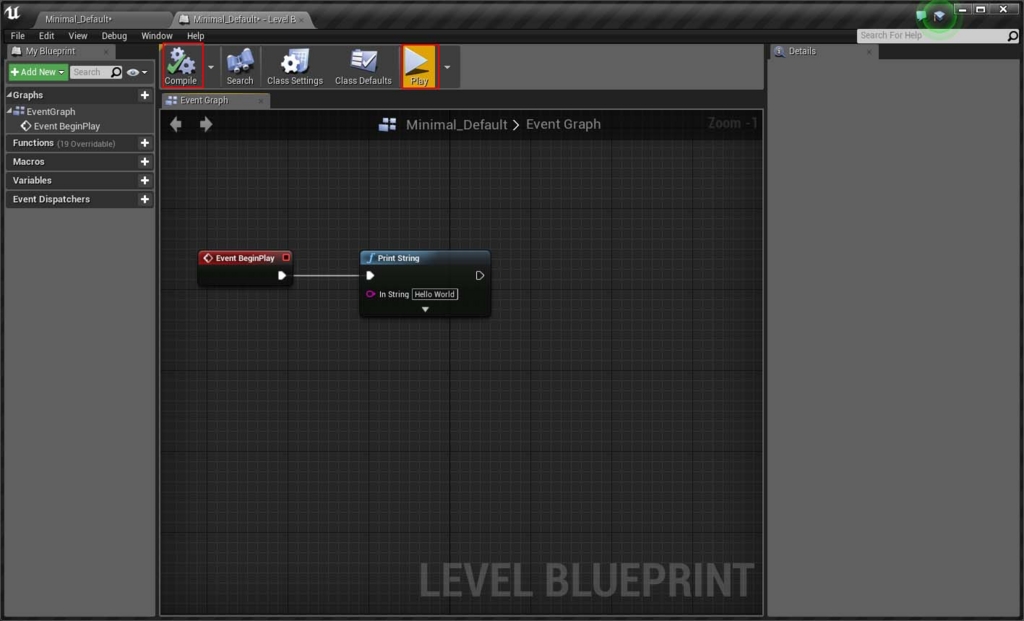Click the Event BeginPlay output exec pin

click(281, 276)
